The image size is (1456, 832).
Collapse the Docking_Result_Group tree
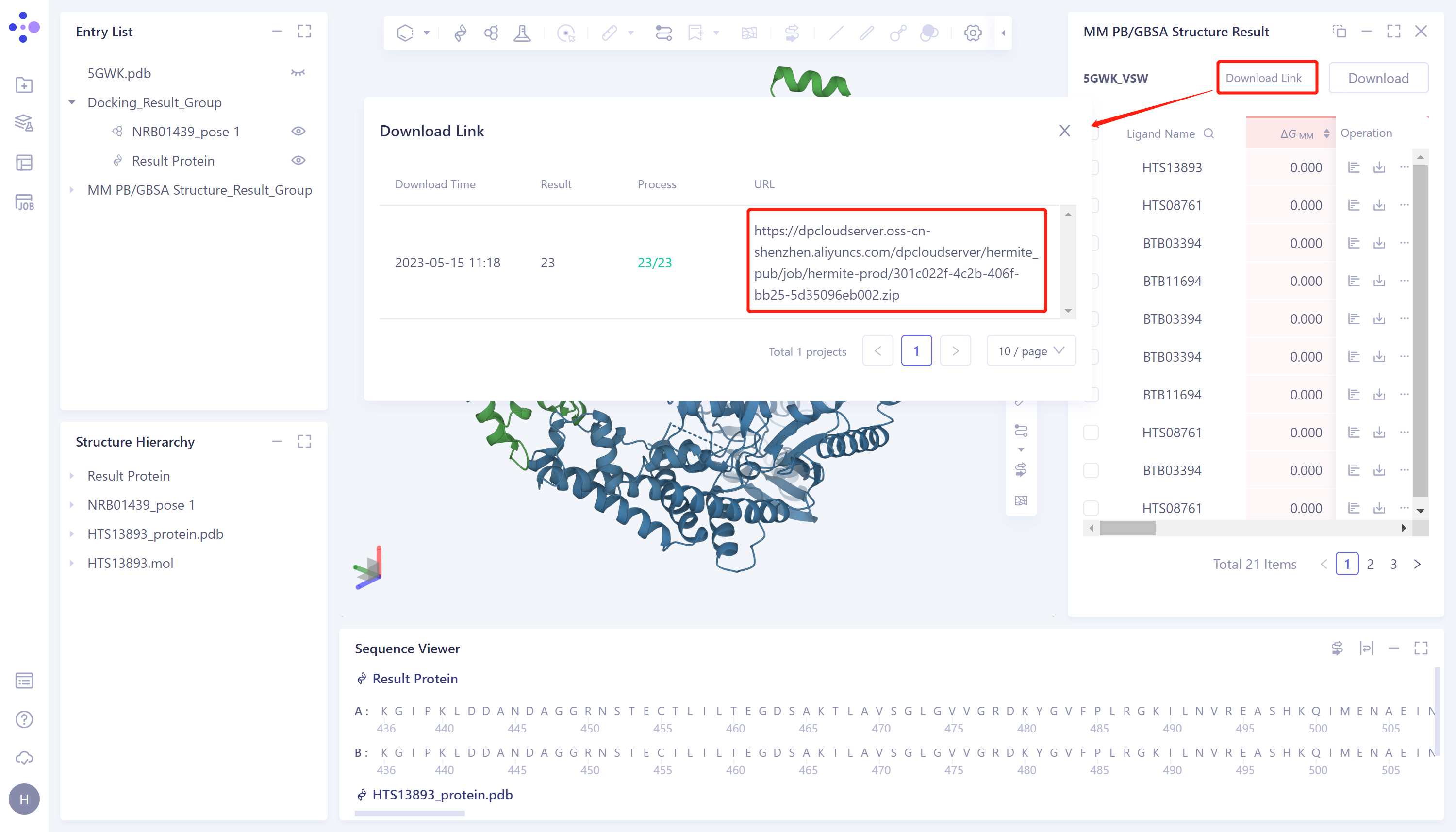(72, 102)
